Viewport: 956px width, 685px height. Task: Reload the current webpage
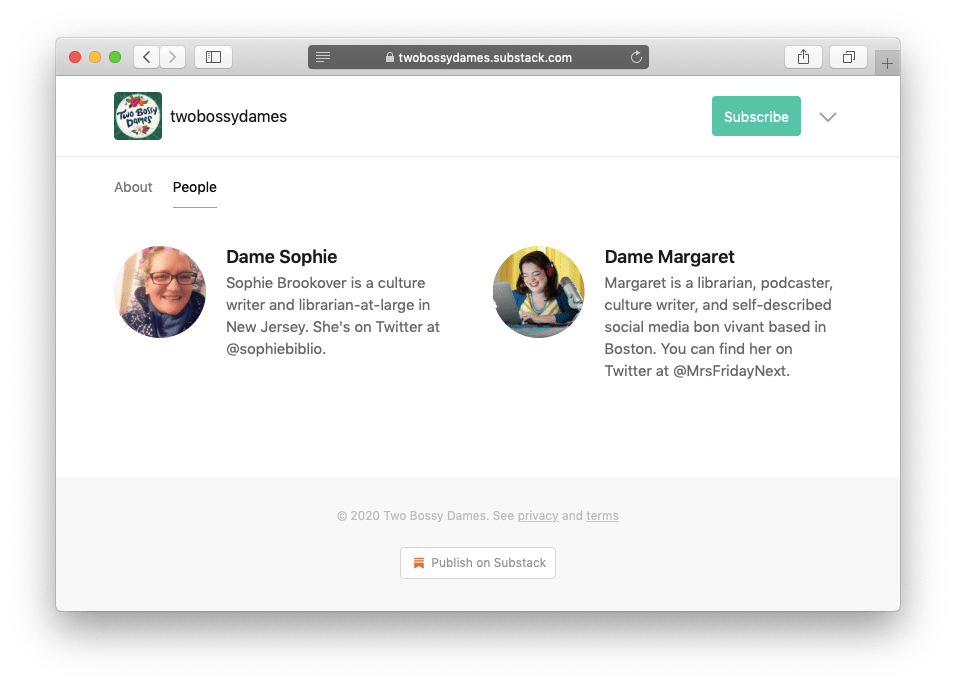pyautogui.click(x=636, y=57)
